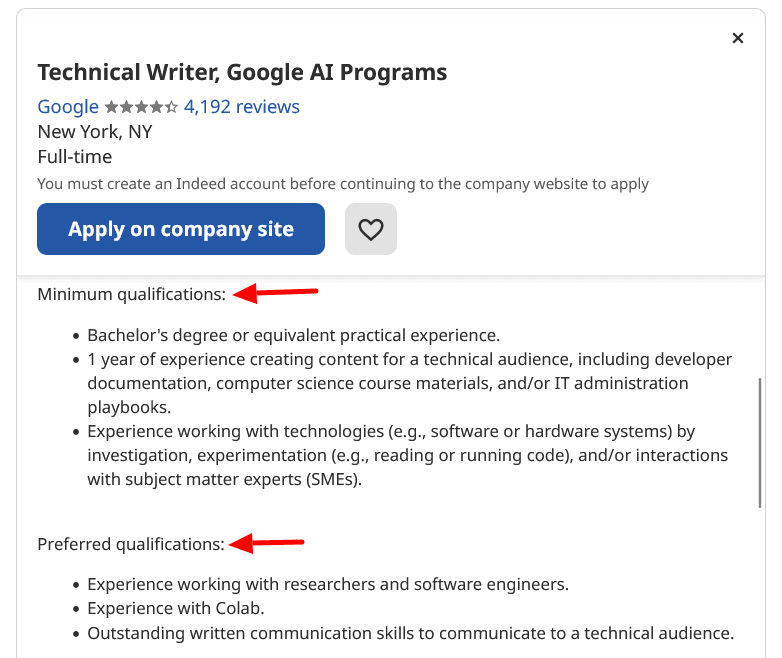Click the vertical scrollbar thumb
Viewport: 782px width, 658px height.
pos(759,442)
